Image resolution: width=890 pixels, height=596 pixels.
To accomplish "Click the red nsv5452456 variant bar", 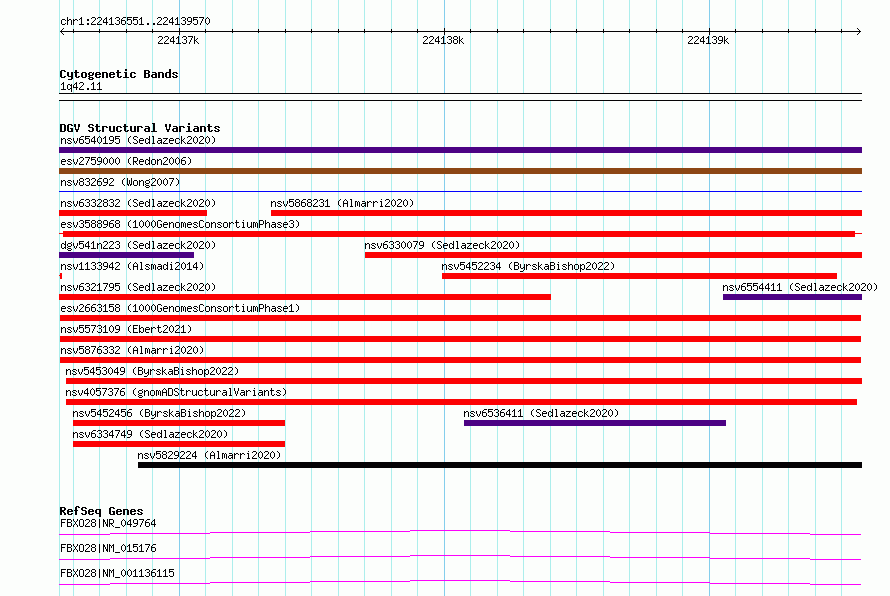I will pos(179,423).
